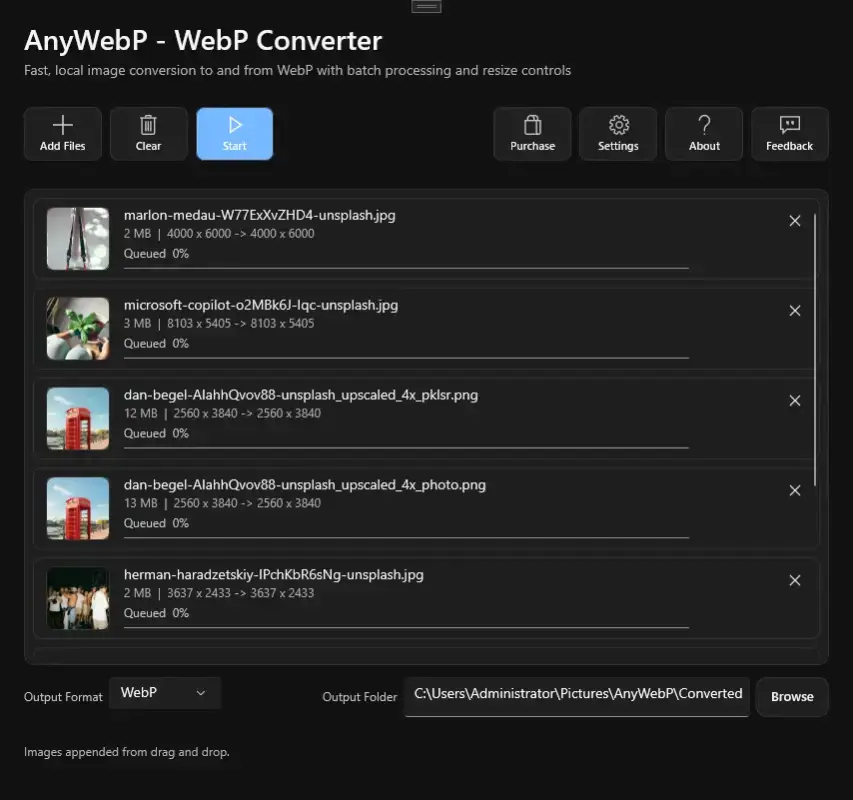853x800 pixels.
Task: Select the 4x_photo.png phone booth thumbnail
Action: tap(78, 508)
